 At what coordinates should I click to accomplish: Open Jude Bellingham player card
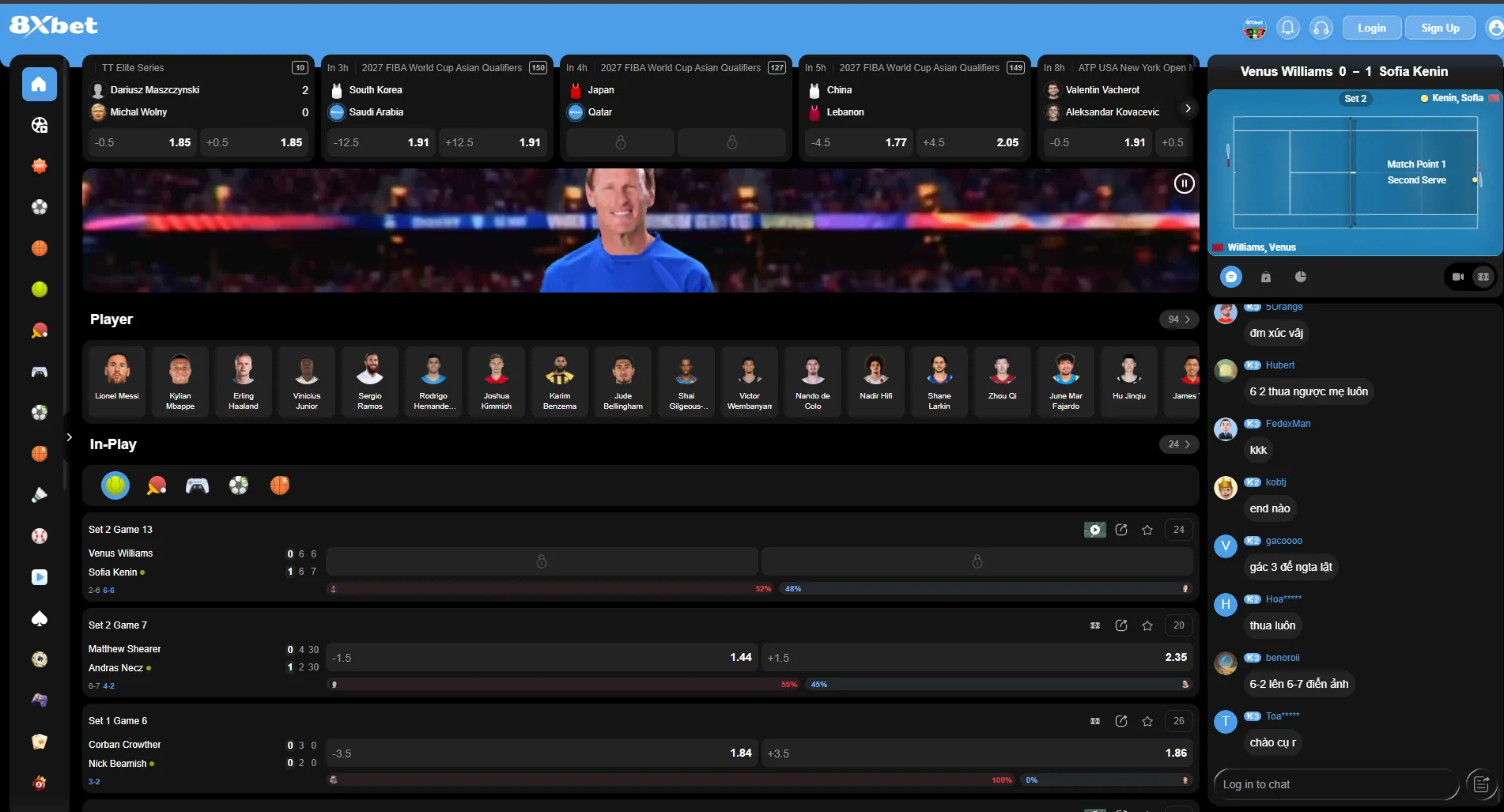(623, 381)
